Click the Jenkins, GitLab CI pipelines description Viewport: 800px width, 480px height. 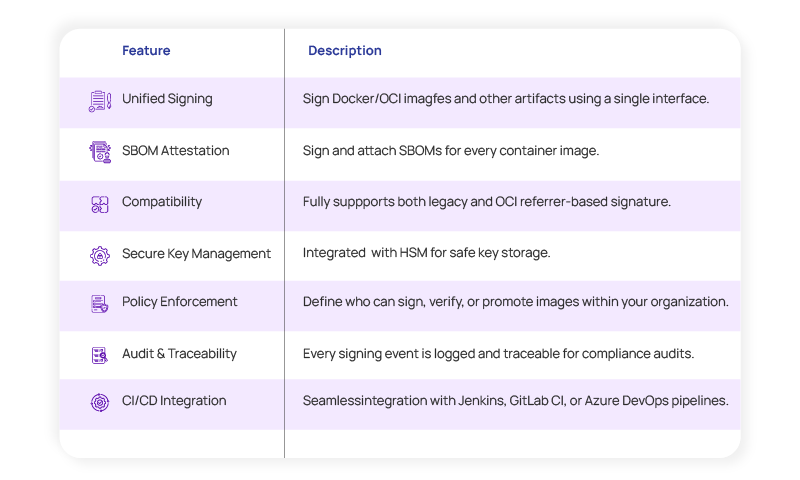point(515,401)
